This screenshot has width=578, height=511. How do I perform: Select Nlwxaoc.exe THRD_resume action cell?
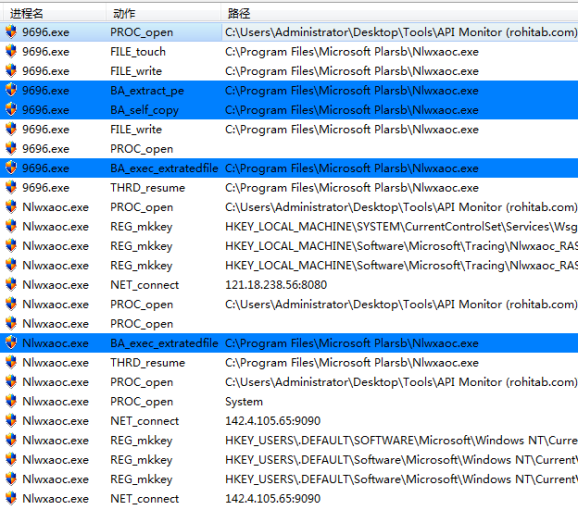click(x=147, y=362)
